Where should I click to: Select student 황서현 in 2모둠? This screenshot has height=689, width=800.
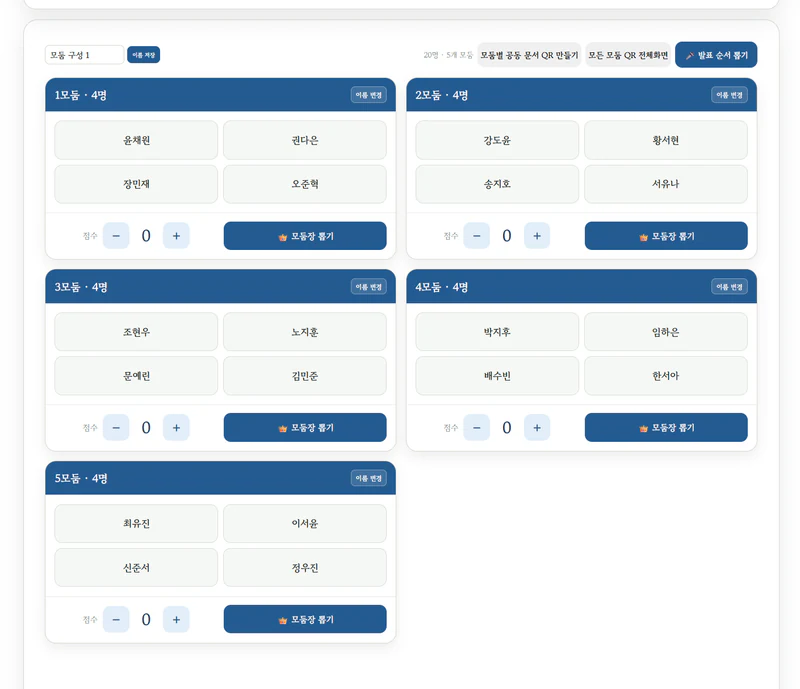666,140
